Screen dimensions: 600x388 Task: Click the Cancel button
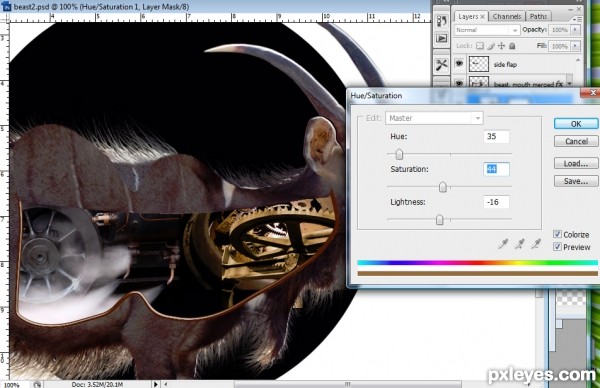(x=576, y=141)
